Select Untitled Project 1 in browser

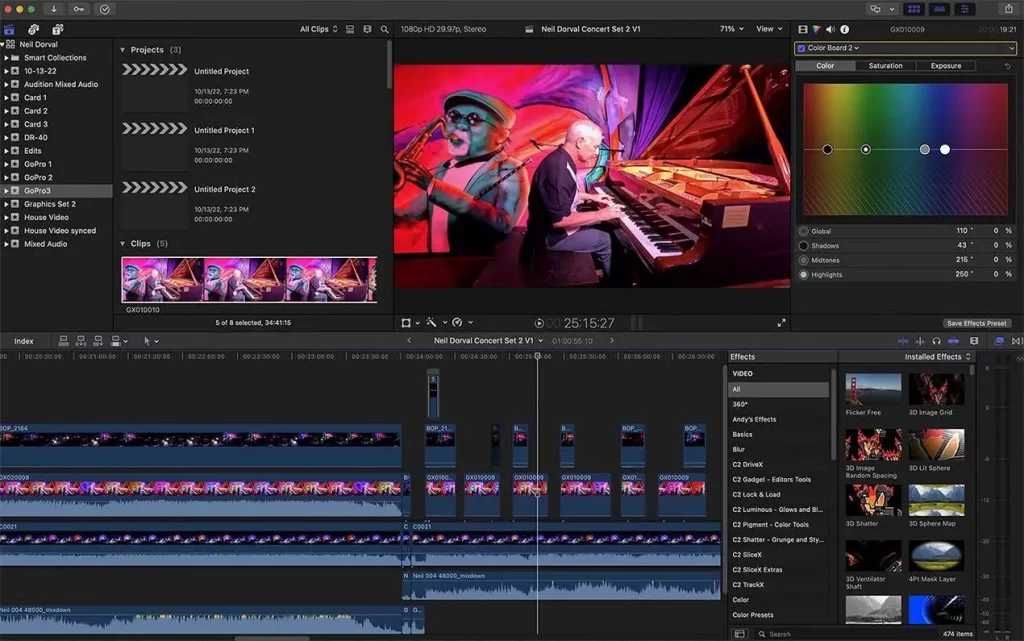click(x=224, y=131)
